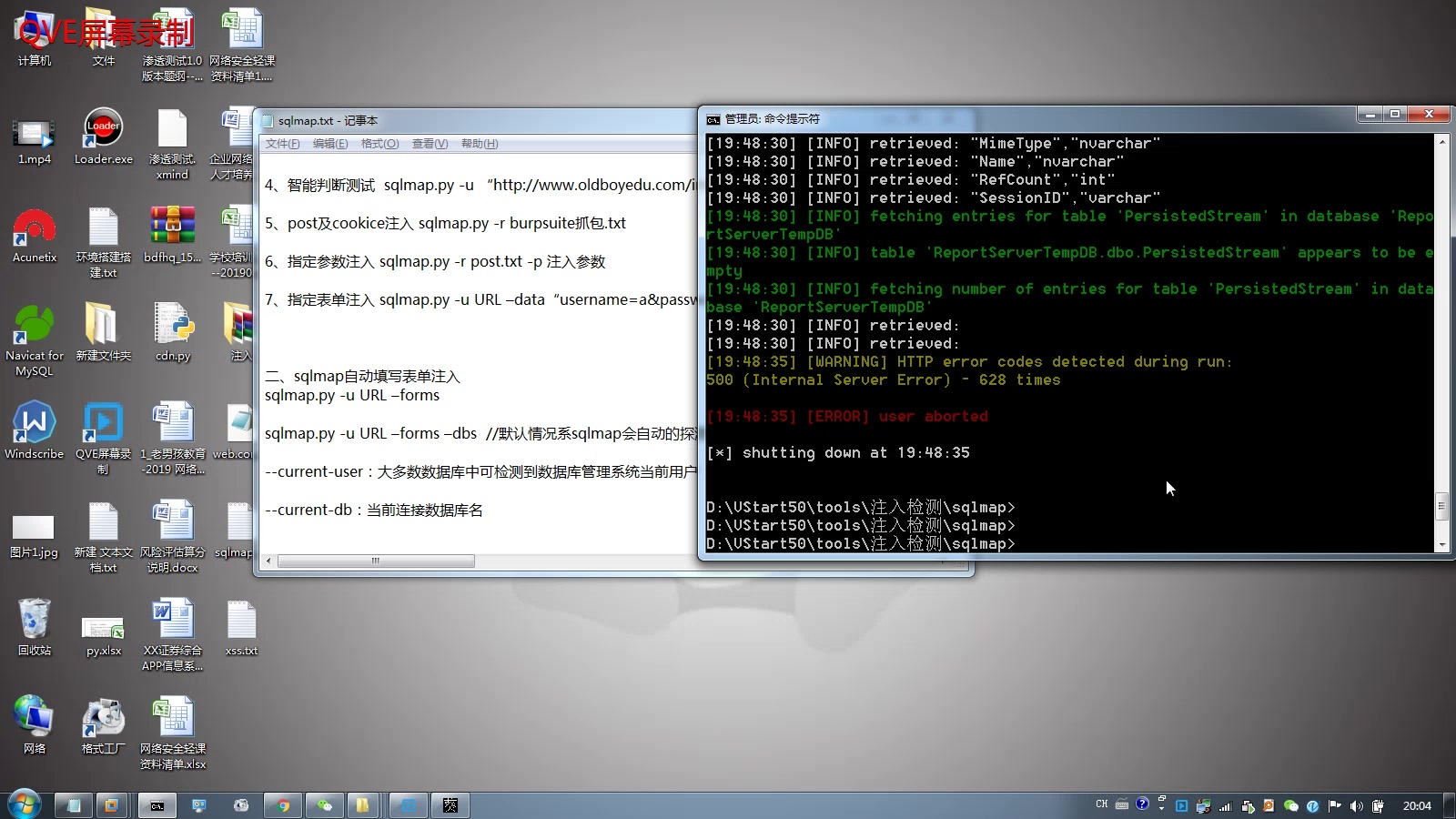Click the line 'sqlmap.py -u URL –forms' in Notepad
The height and width of the screenshot is (819, 1456).
coord(352,395)
